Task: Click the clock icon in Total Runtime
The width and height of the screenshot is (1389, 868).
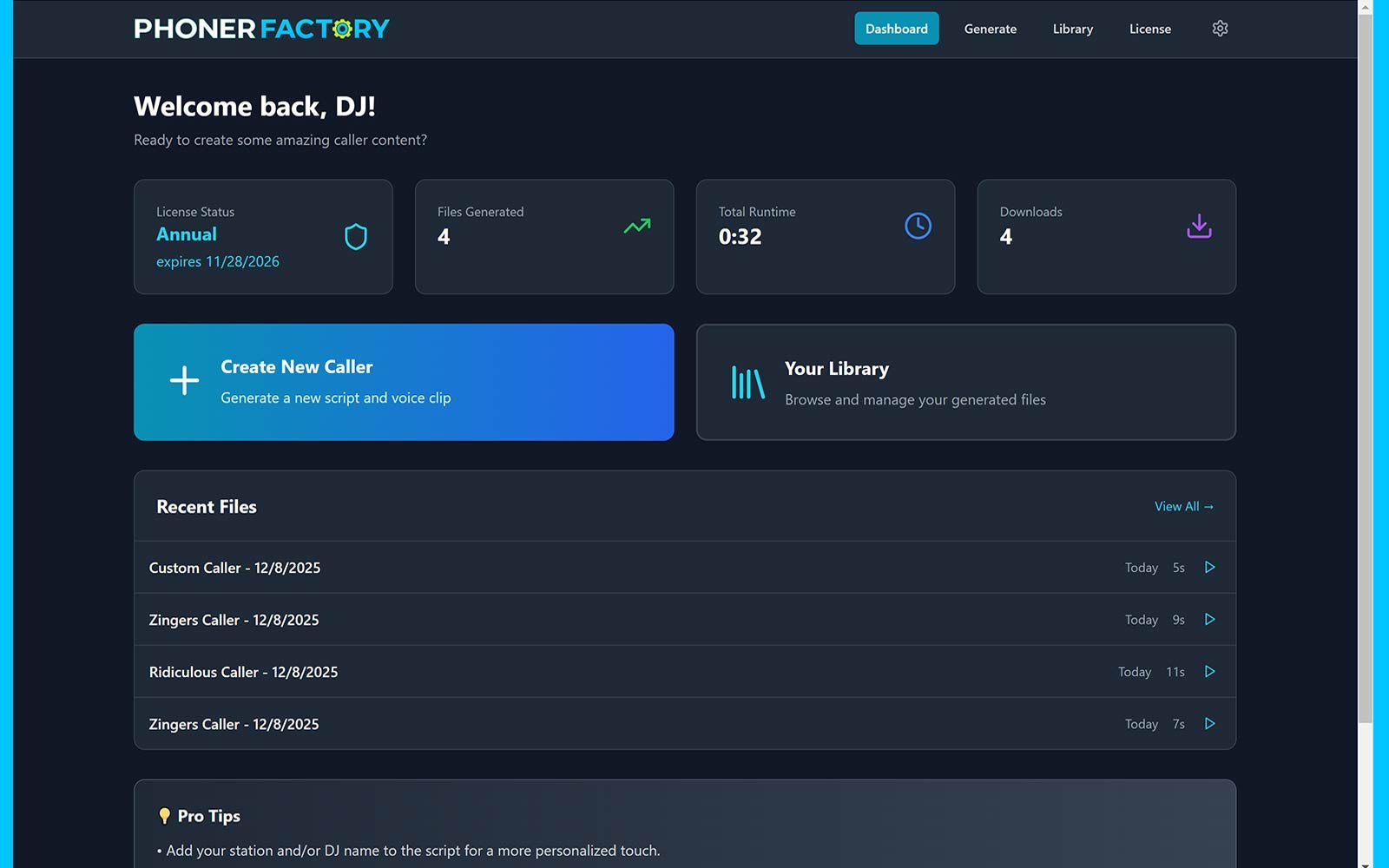Action: point(918,226)
